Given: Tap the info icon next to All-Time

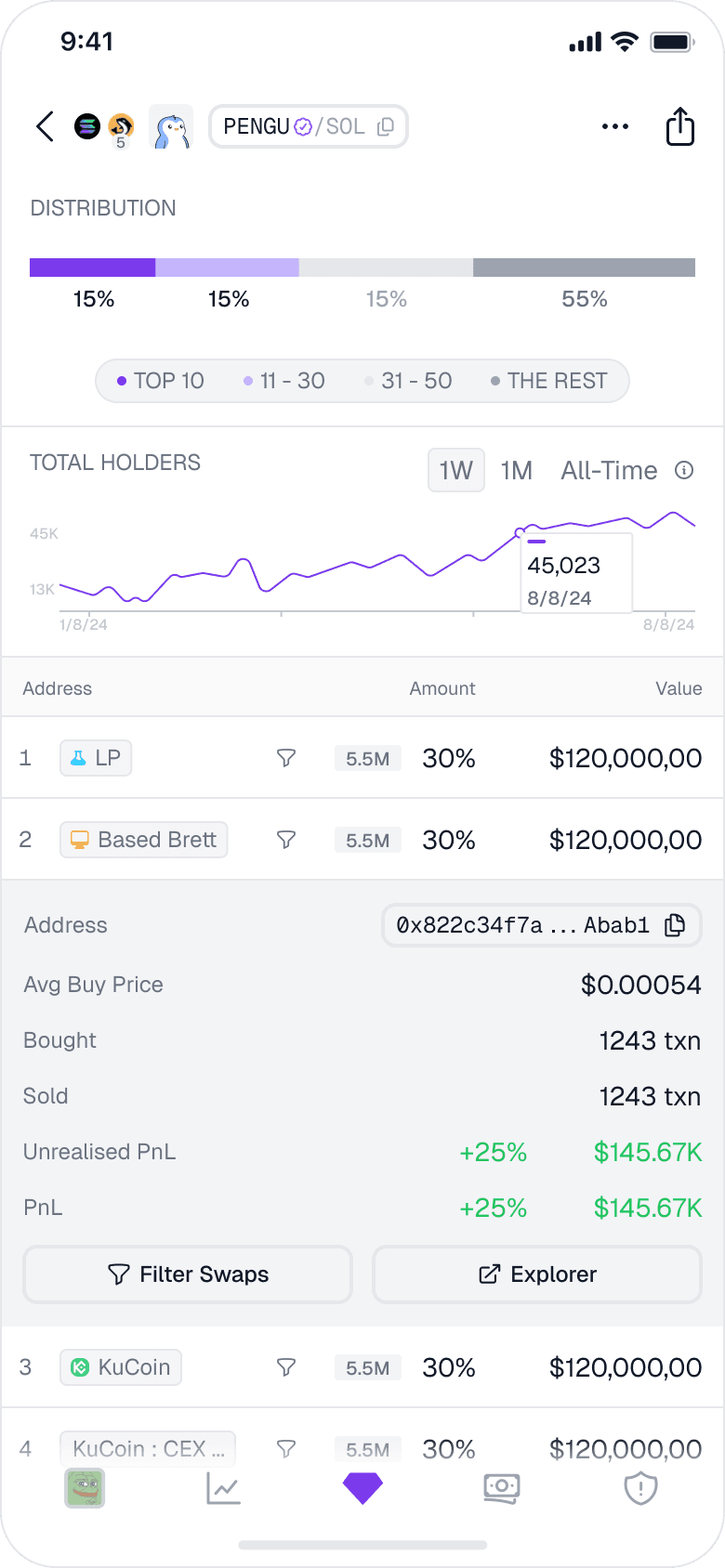Looking at the screenshot, I should pyautogui.click(x=684, y=470).
